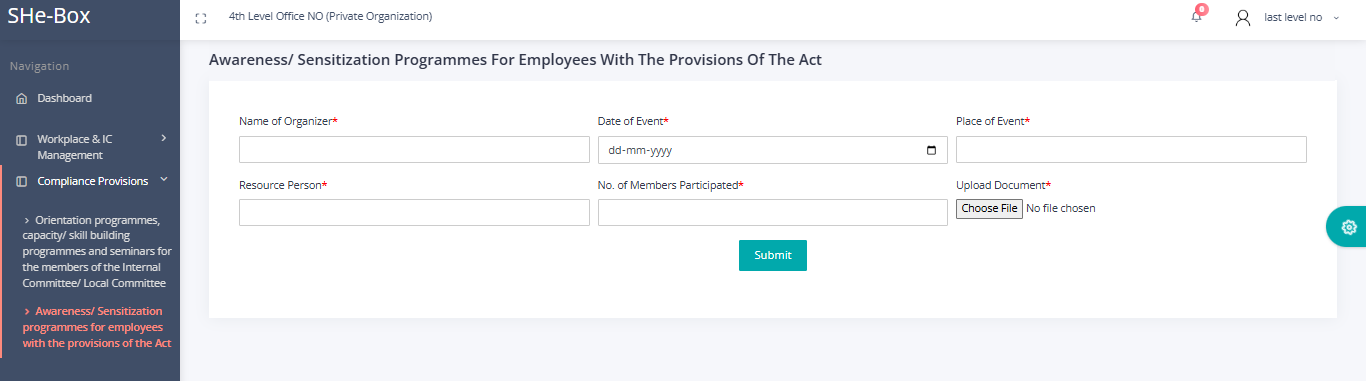Open Orientation programmes submenu item

96,251
